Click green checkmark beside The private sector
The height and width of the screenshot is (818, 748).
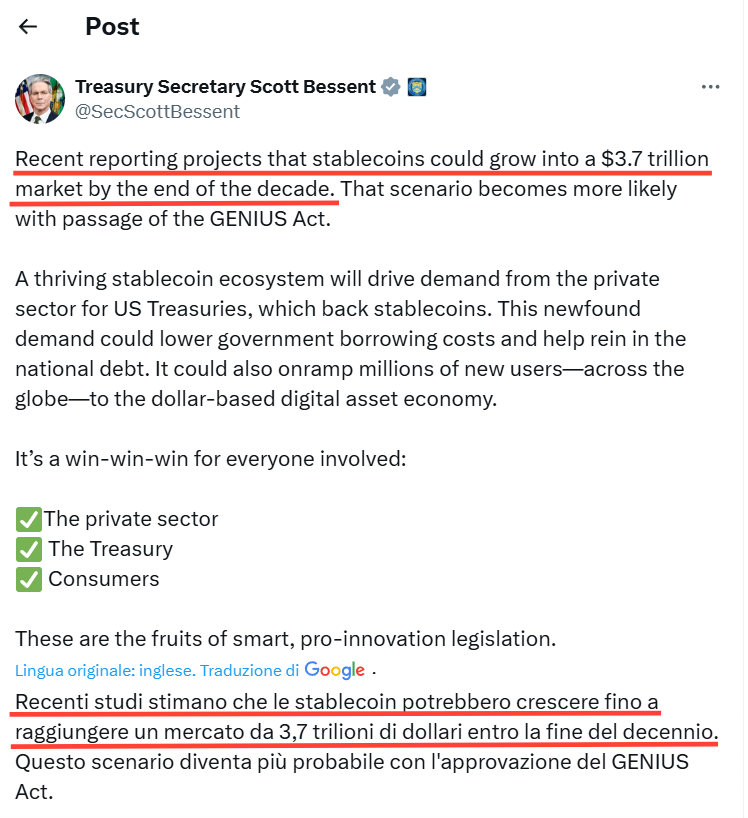(x=28, y=519)
